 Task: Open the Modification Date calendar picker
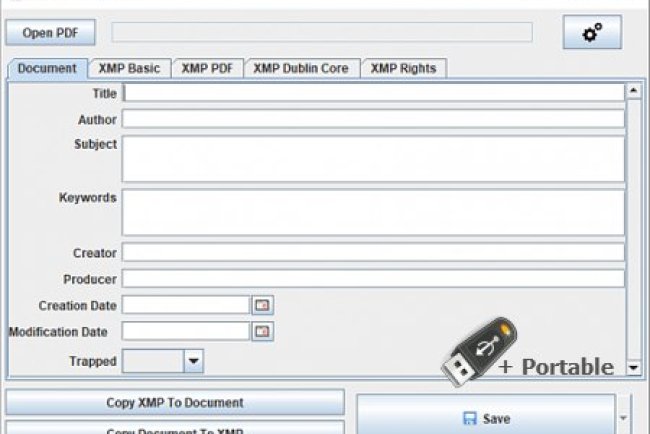[262, 331]
